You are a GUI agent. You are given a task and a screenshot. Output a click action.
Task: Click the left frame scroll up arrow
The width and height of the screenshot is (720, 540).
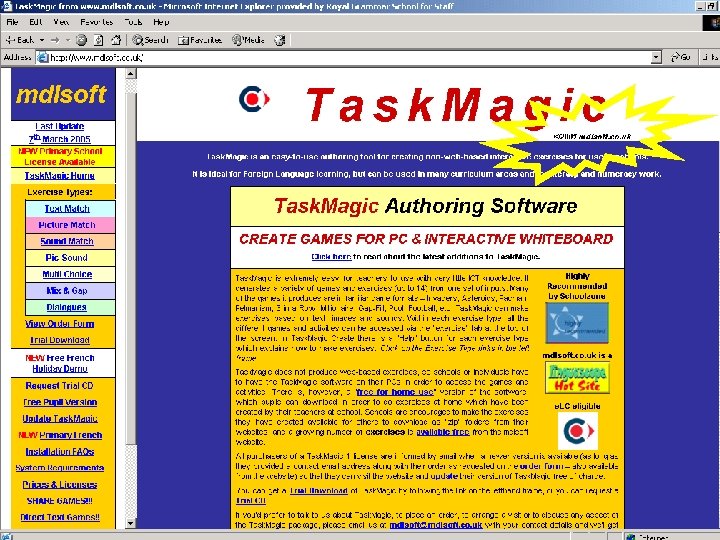[x=131, y=73]
